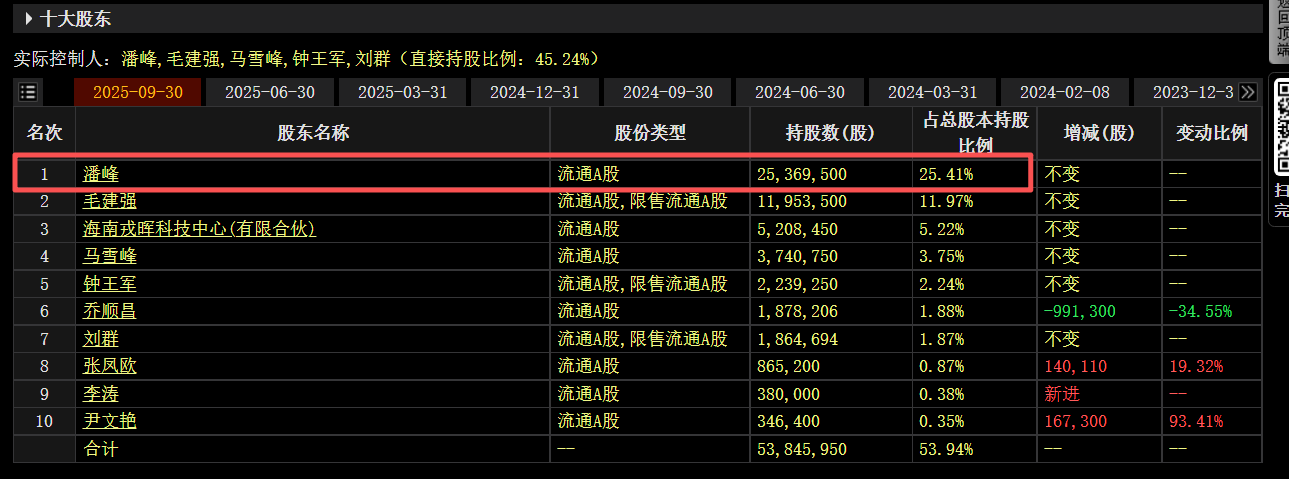Screen dimensions: 1289x479
Task: Click the QR code image
Action: click(1279, 128)
